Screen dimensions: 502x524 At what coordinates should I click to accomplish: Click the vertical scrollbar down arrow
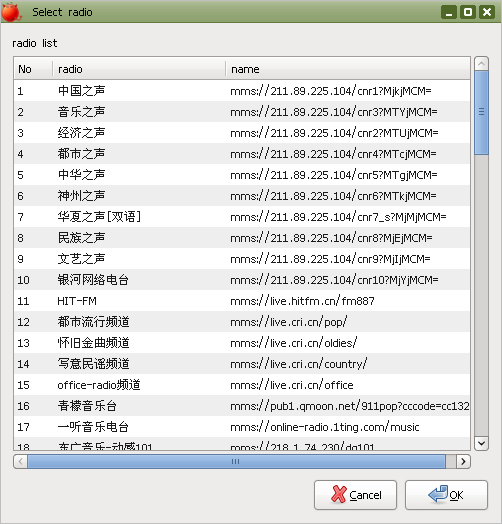481,443
